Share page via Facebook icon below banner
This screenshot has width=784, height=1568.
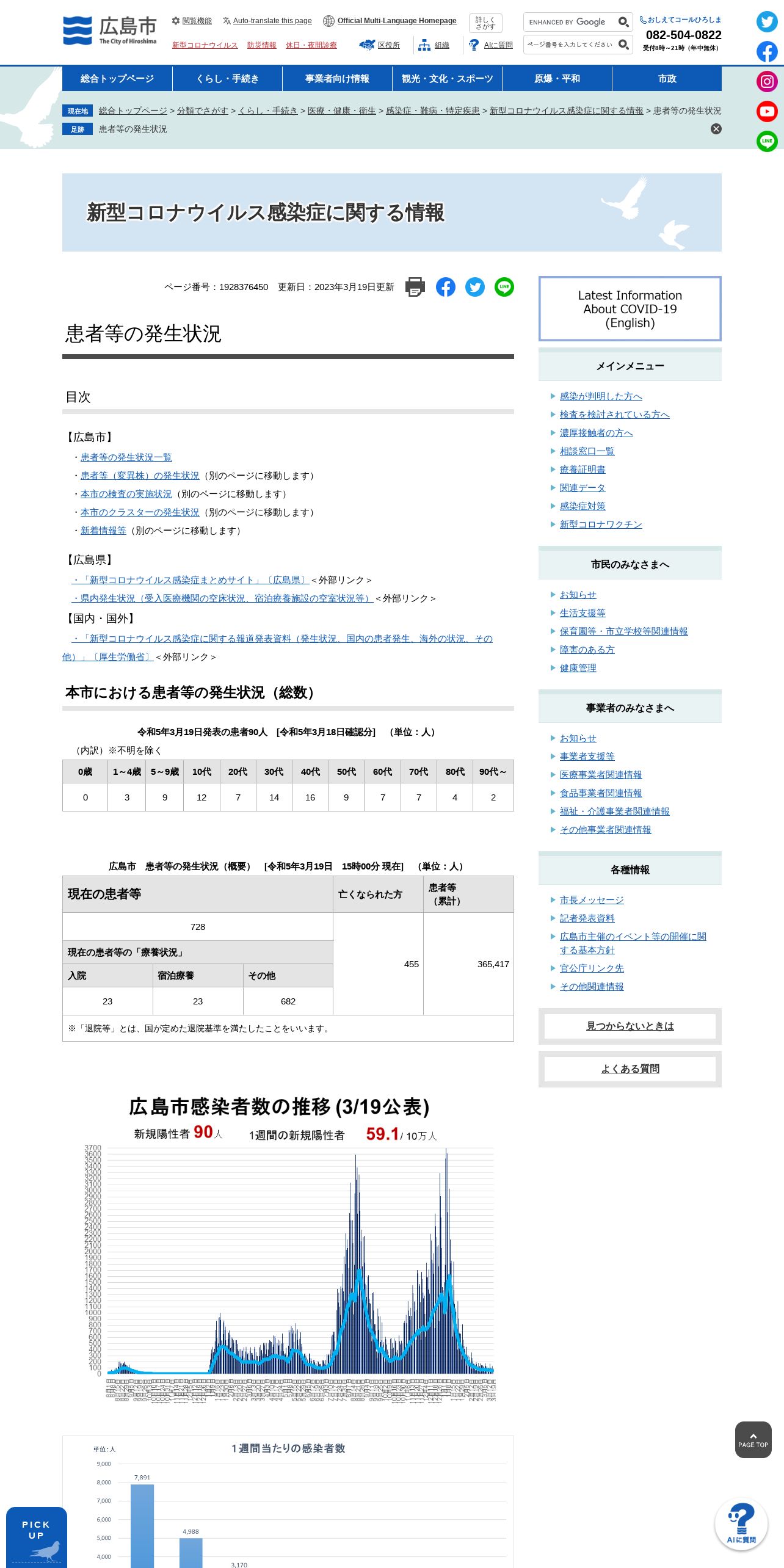tap(446, 287)
